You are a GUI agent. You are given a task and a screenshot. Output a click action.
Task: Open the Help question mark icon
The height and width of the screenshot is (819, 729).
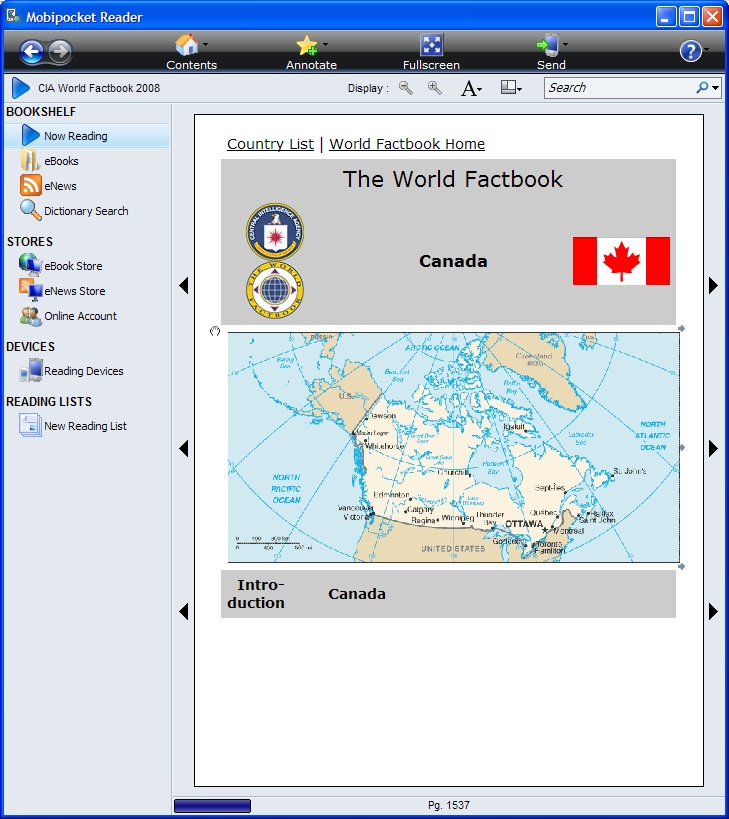coord(690,51)
